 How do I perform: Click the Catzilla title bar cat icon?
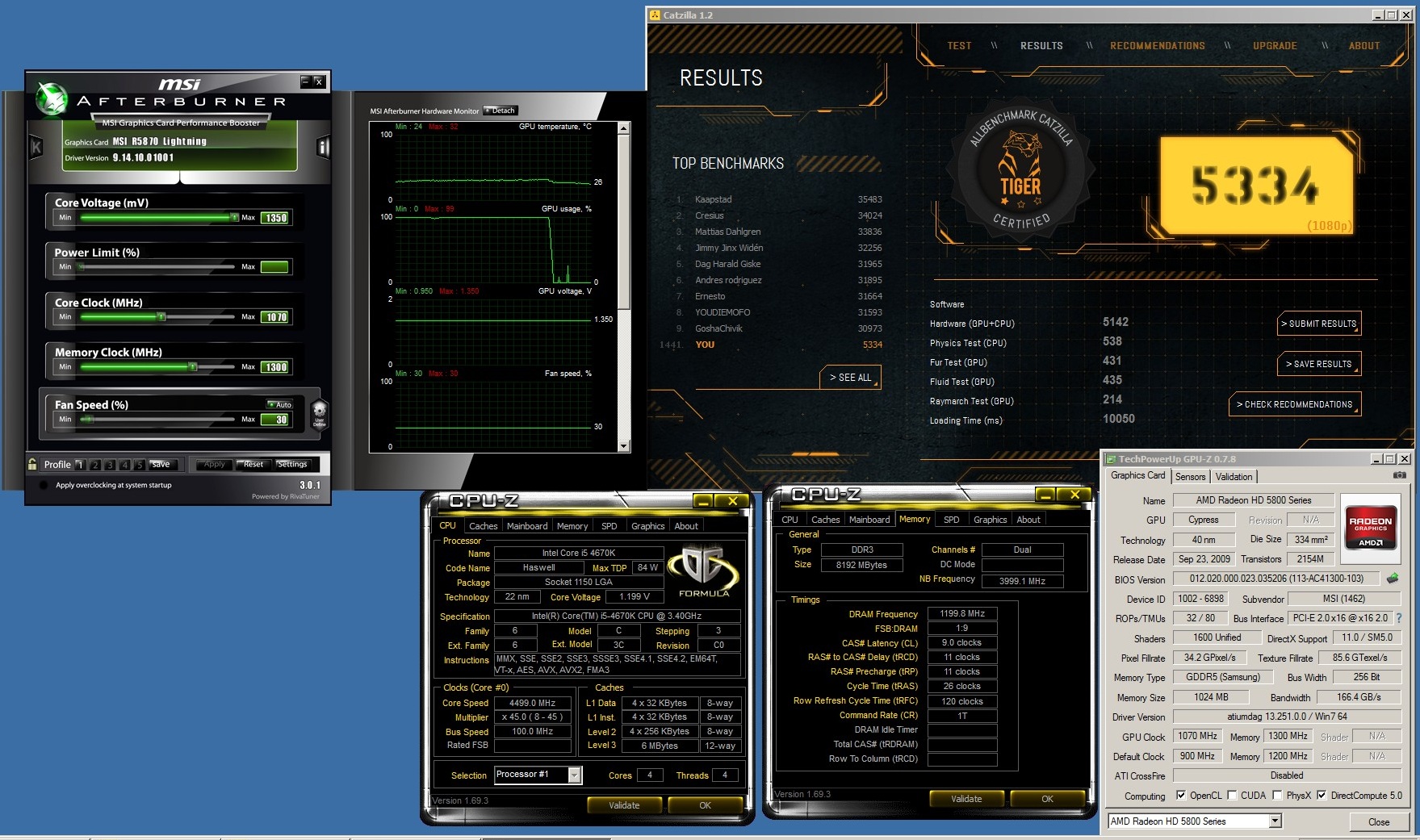(x=655, y=15)
